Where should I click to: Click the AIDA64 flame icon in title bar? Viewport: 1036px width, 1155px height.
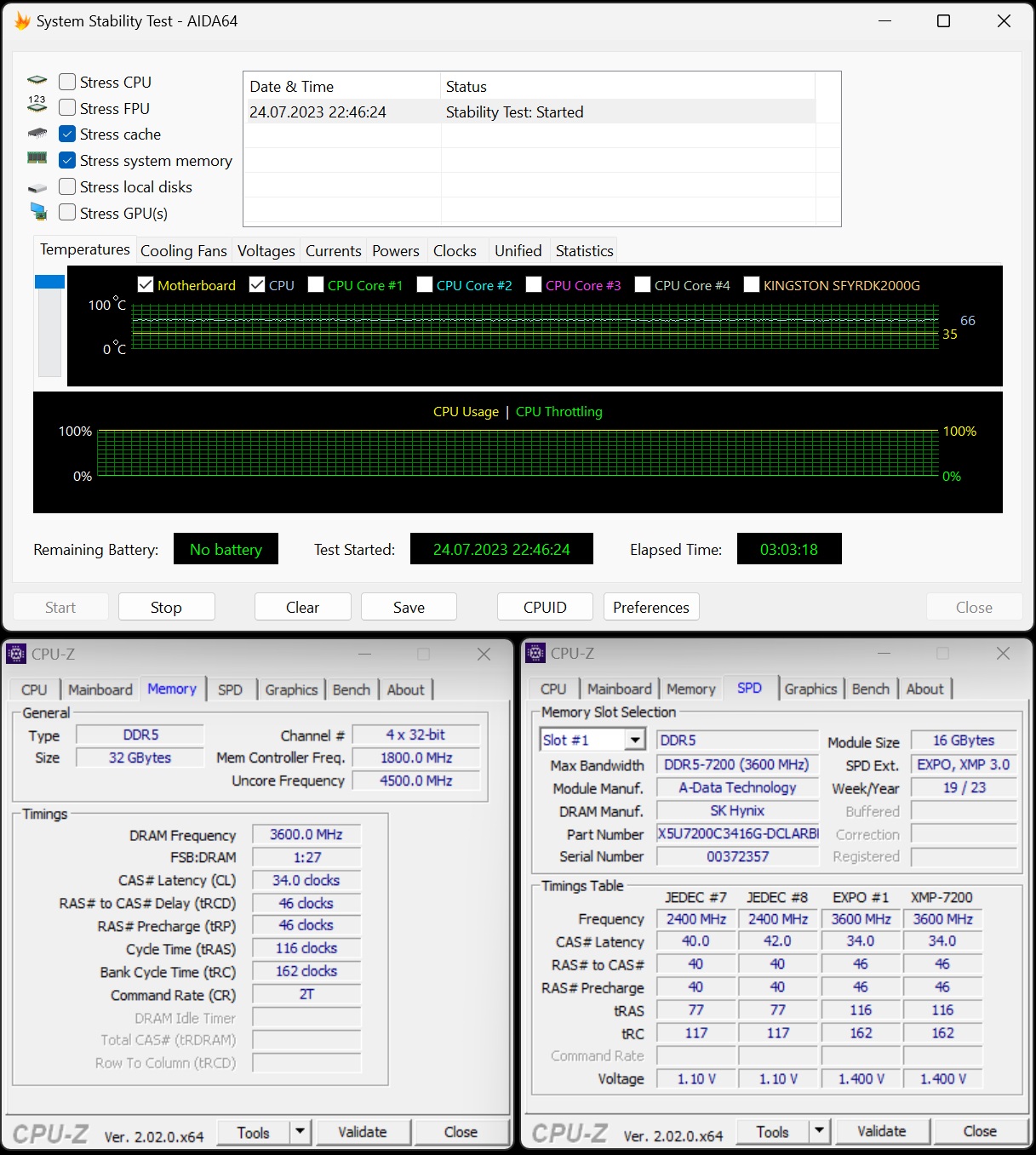click(22, 20)
